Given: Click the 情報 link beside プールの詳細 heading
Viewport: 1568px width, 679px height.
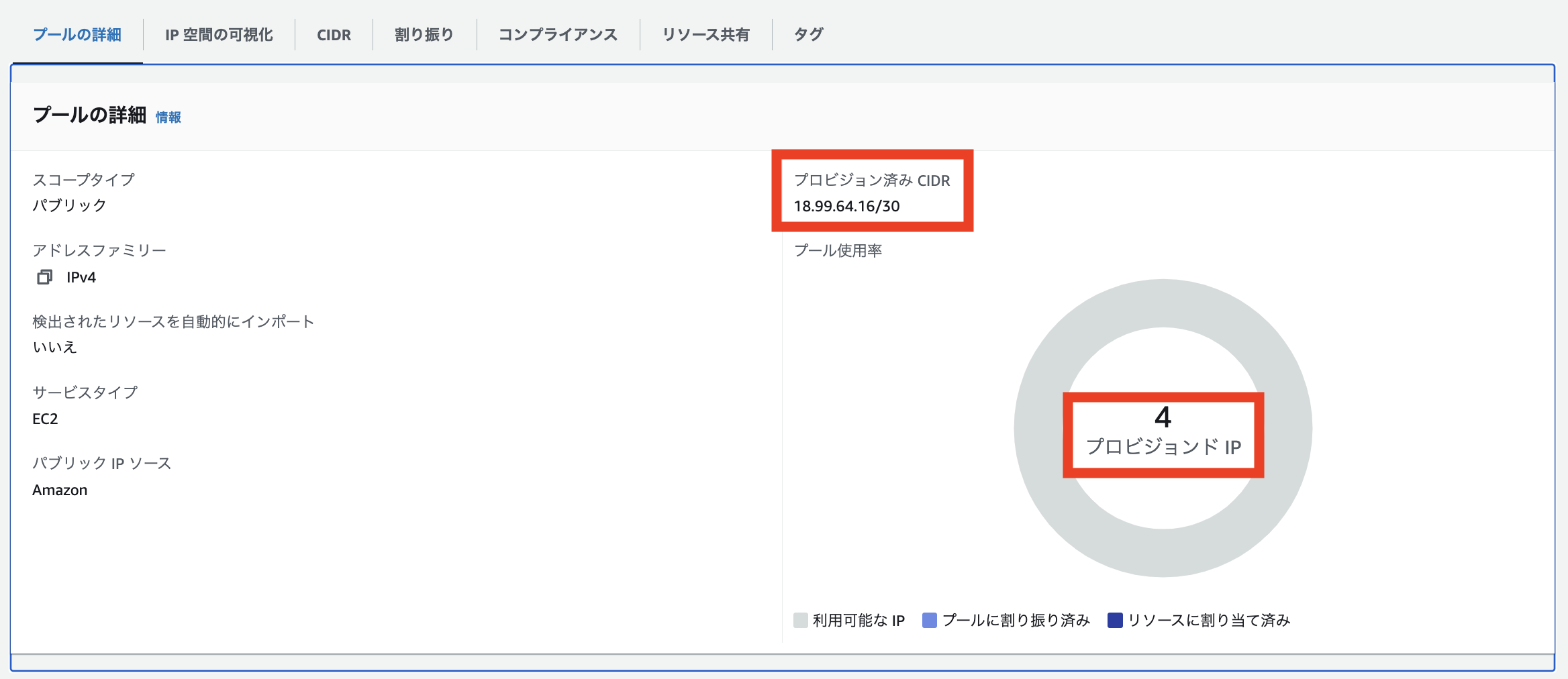Looking at the screenshot, I should pyautogui.click(x=168, y=117).
